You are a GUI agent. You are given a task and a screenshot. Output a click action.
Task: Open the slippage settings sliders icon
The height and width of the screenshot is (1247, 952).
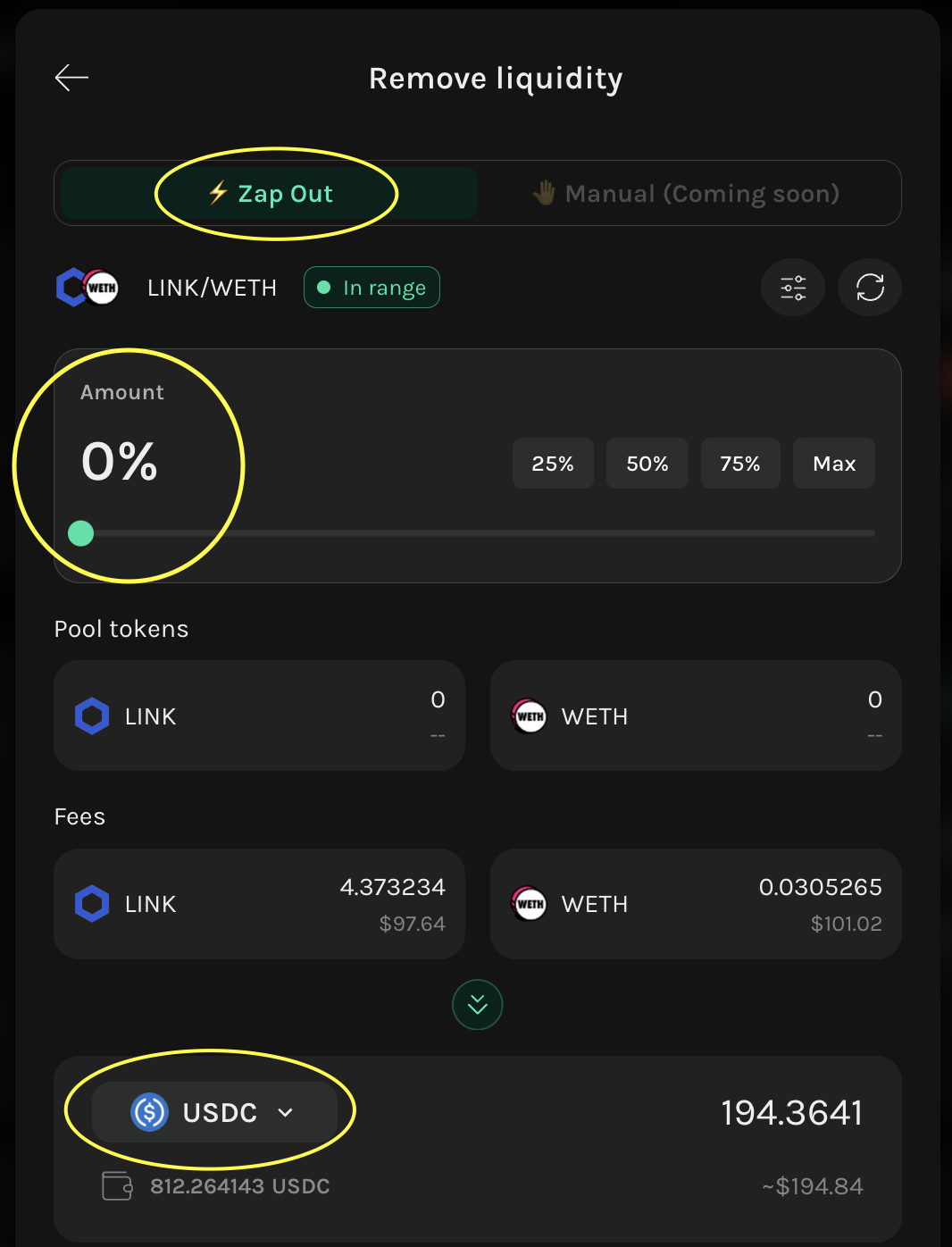click(793, 288)
